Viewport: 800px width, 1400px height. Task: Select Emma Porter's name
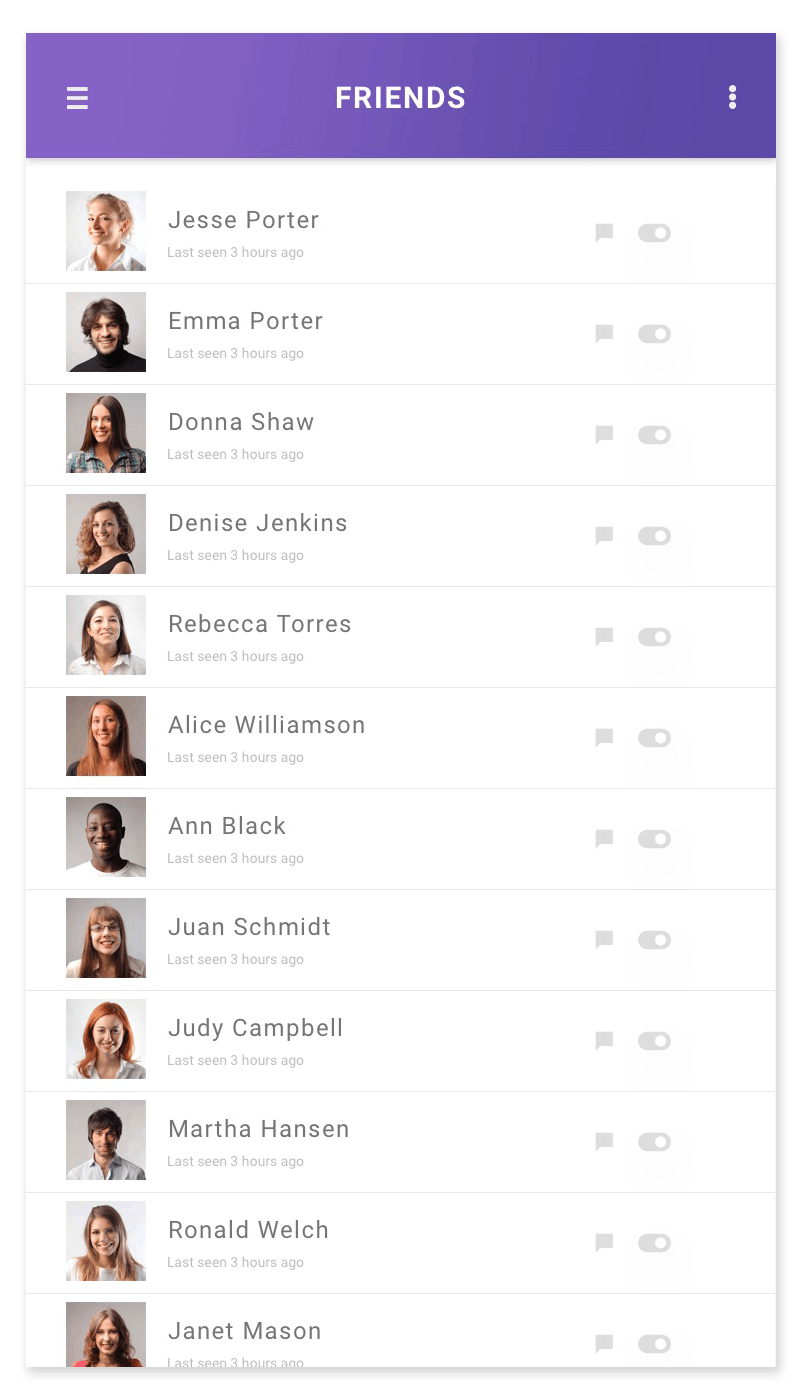pyautogui.click(x=245, y=321)
